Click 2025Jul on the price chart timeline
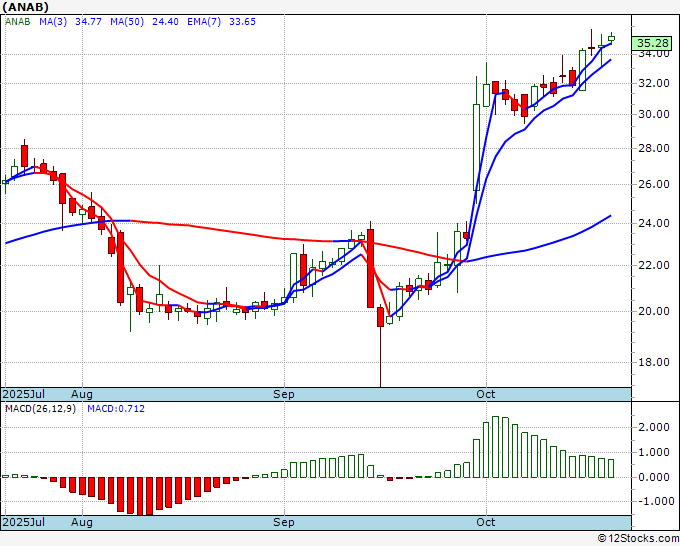 (24, 395)
